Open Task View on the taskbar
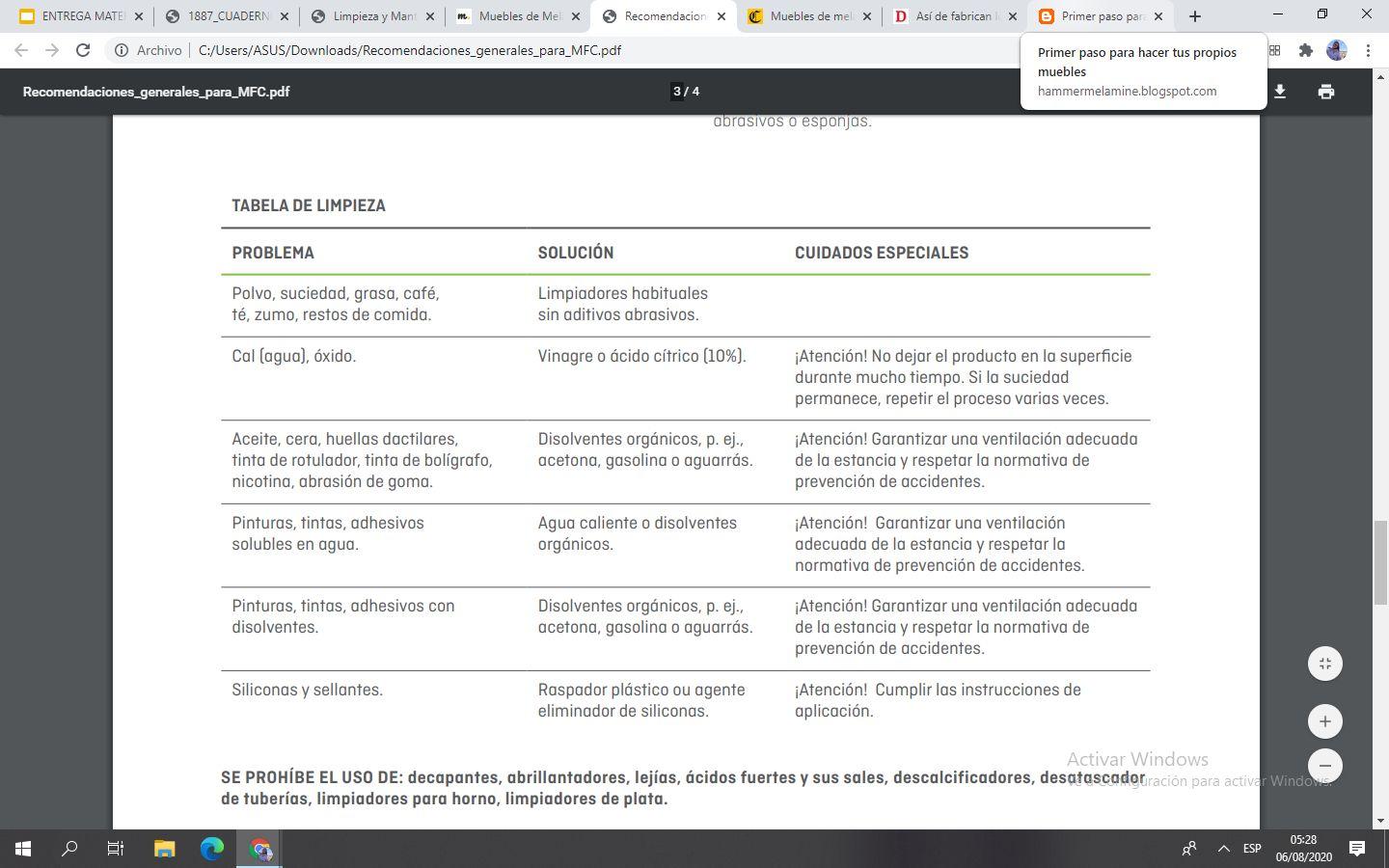The width and height of the screenshot is (1389, 868). click(x=116, y=849)
